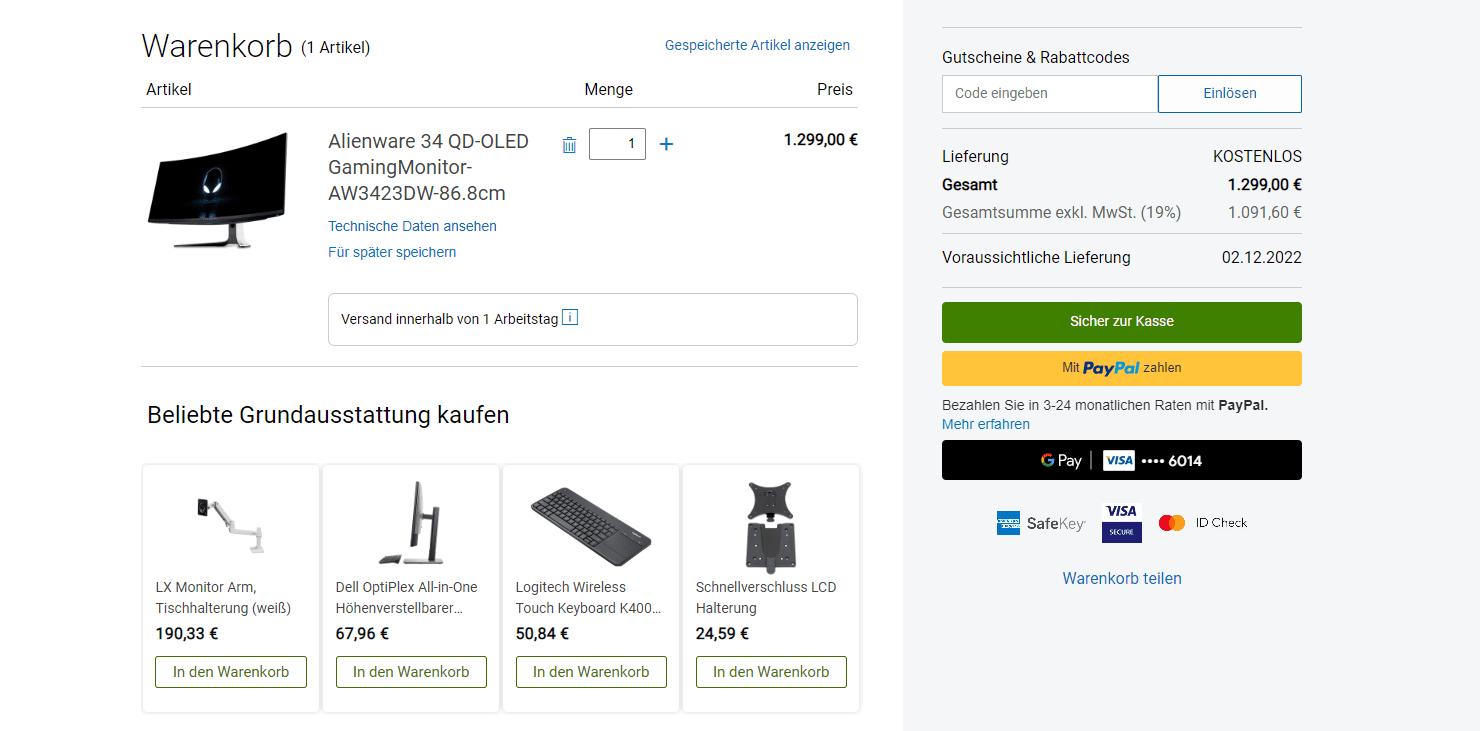
Task: Open LX Monitor Arm, Tischhalterung title
Action: point(223,597)
